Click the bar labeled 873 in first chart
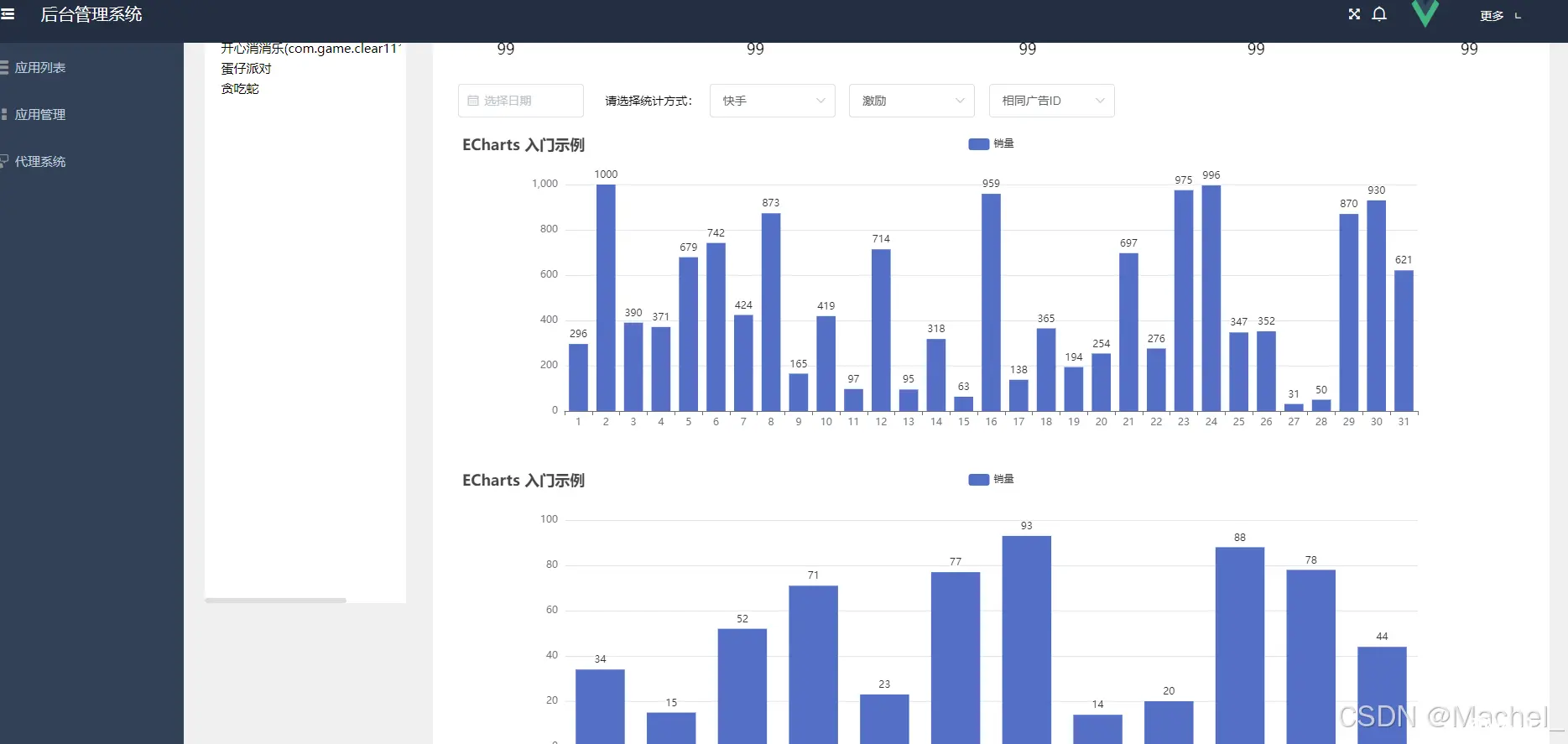Viewport: 1568px width, 744px height. [x=771, y=312]
